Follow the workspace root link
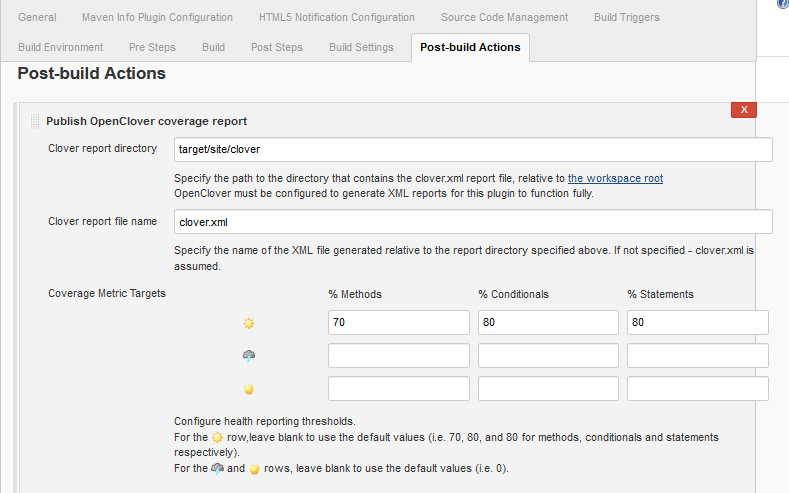Screen dimensions: 789x493 (615, 178)
